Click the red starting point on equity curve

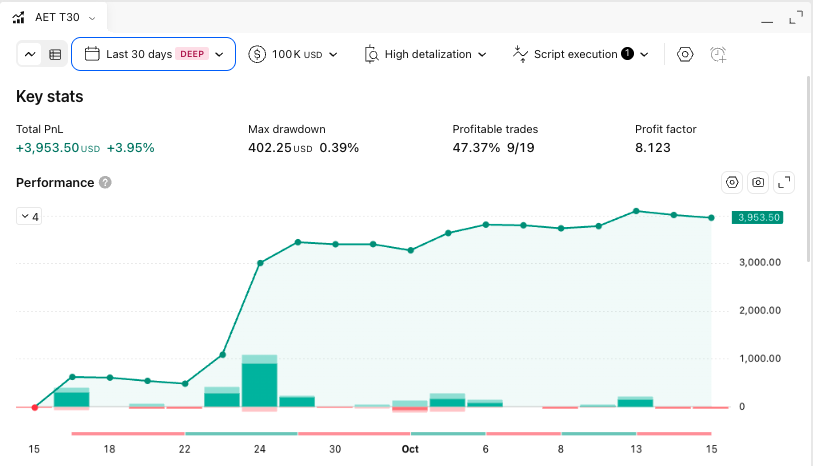(35, 407)
